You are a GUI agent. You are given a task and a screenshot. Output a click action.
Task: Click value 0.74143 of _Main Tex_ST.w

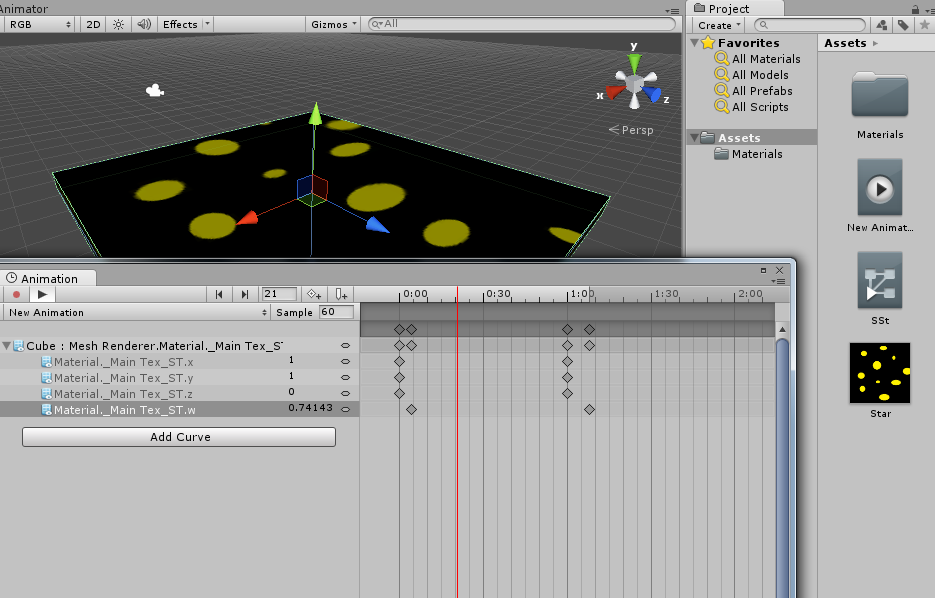310,408
